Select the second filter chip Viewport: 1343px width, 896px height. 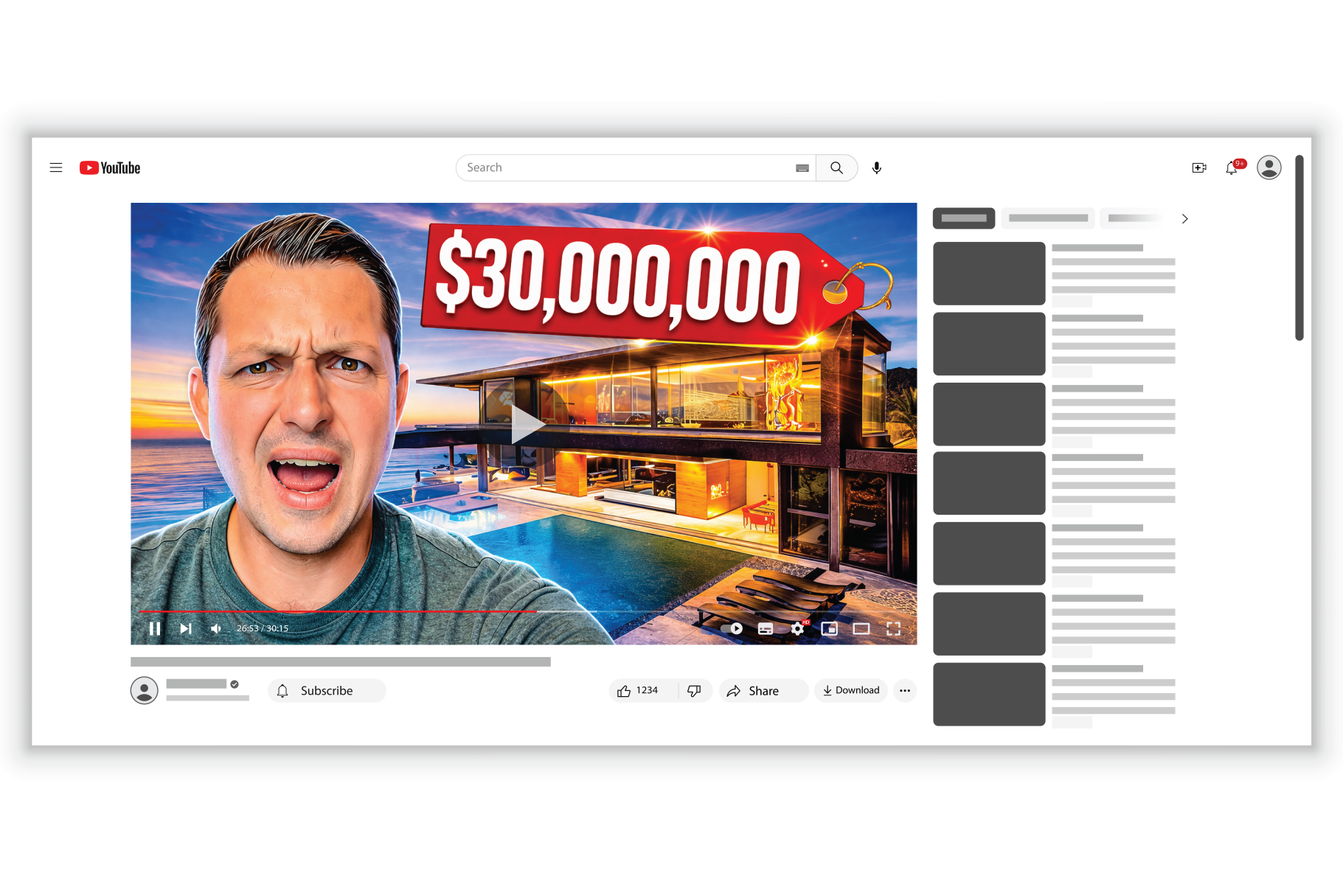pyautogui.click(x=1047, y=218)
